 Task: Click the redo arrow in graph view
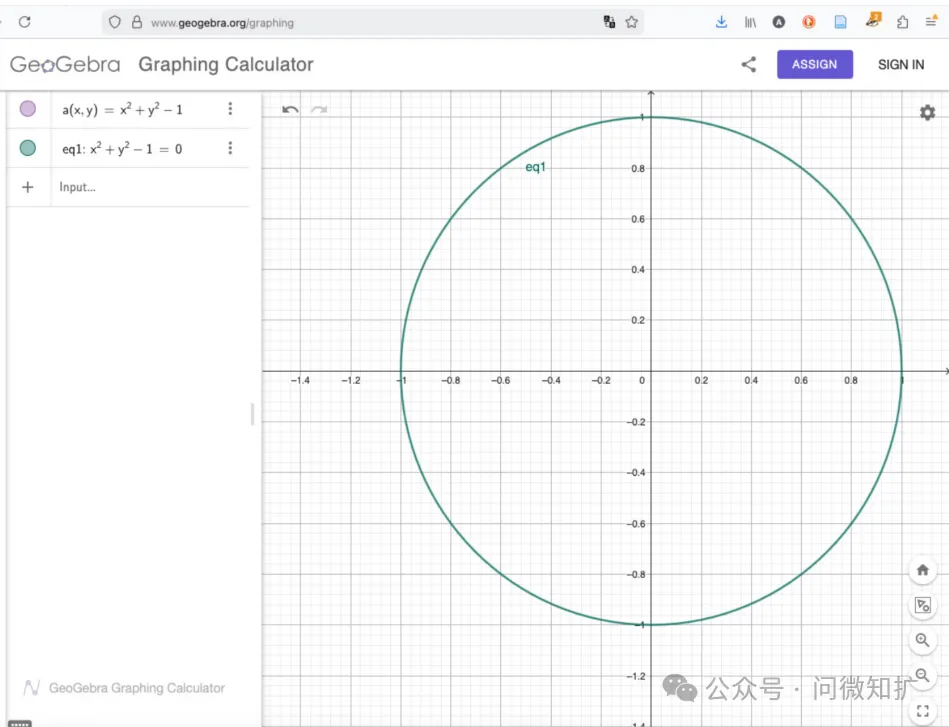(x=319, y=109)
